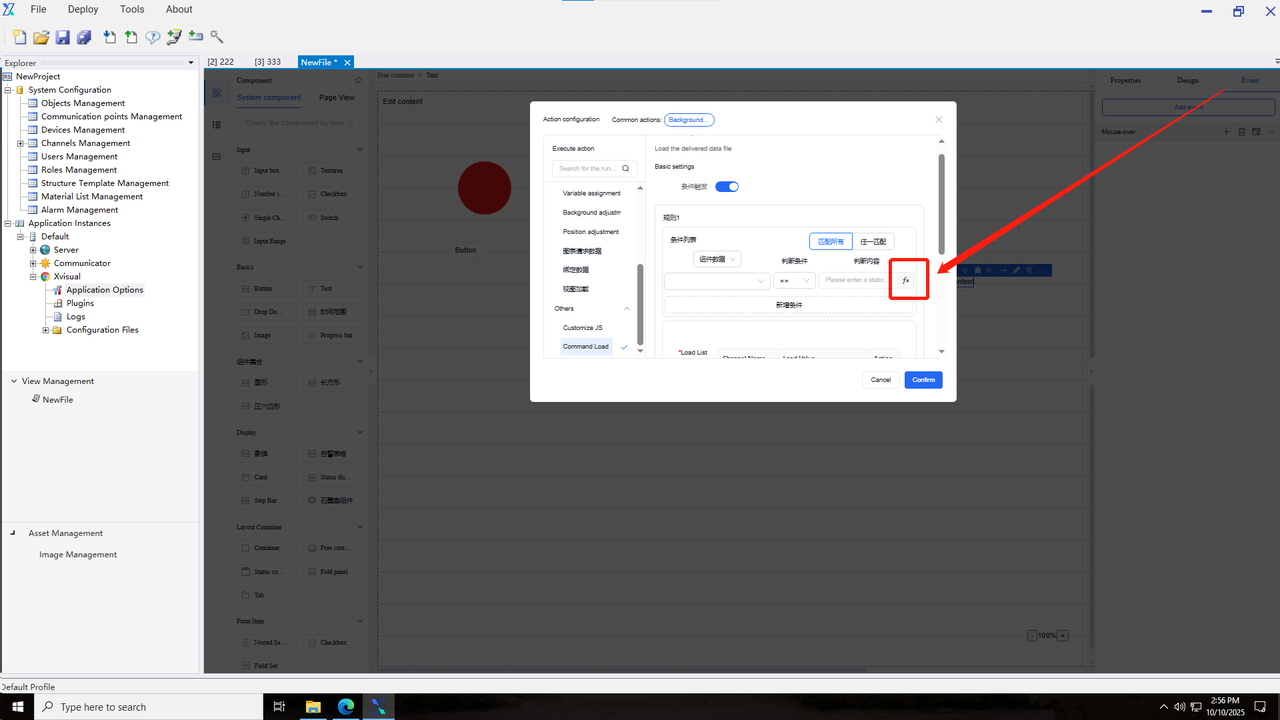Image resolution: width=1280 pixels, height=720 pixels.
Task: Open the Deploy menu
Action: click(83, 9)
